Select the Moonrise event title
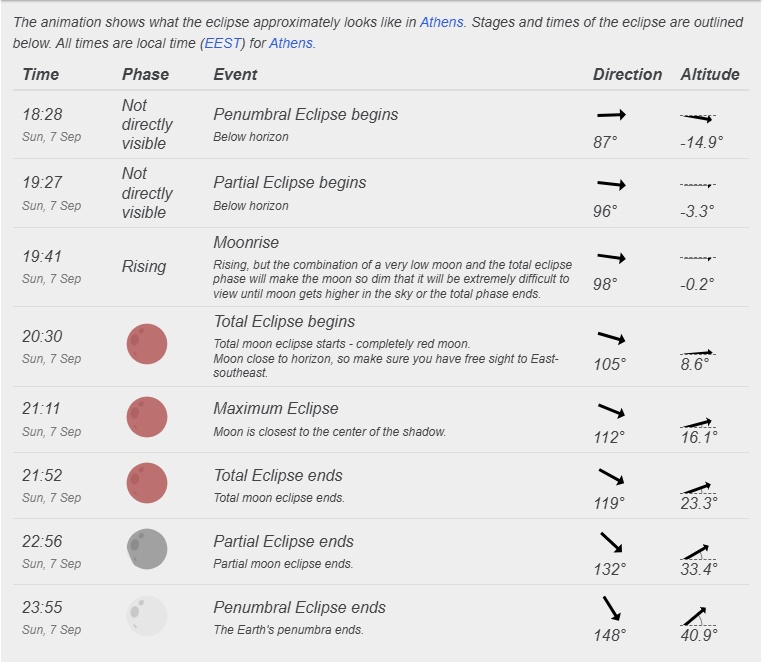 point(247,243)
